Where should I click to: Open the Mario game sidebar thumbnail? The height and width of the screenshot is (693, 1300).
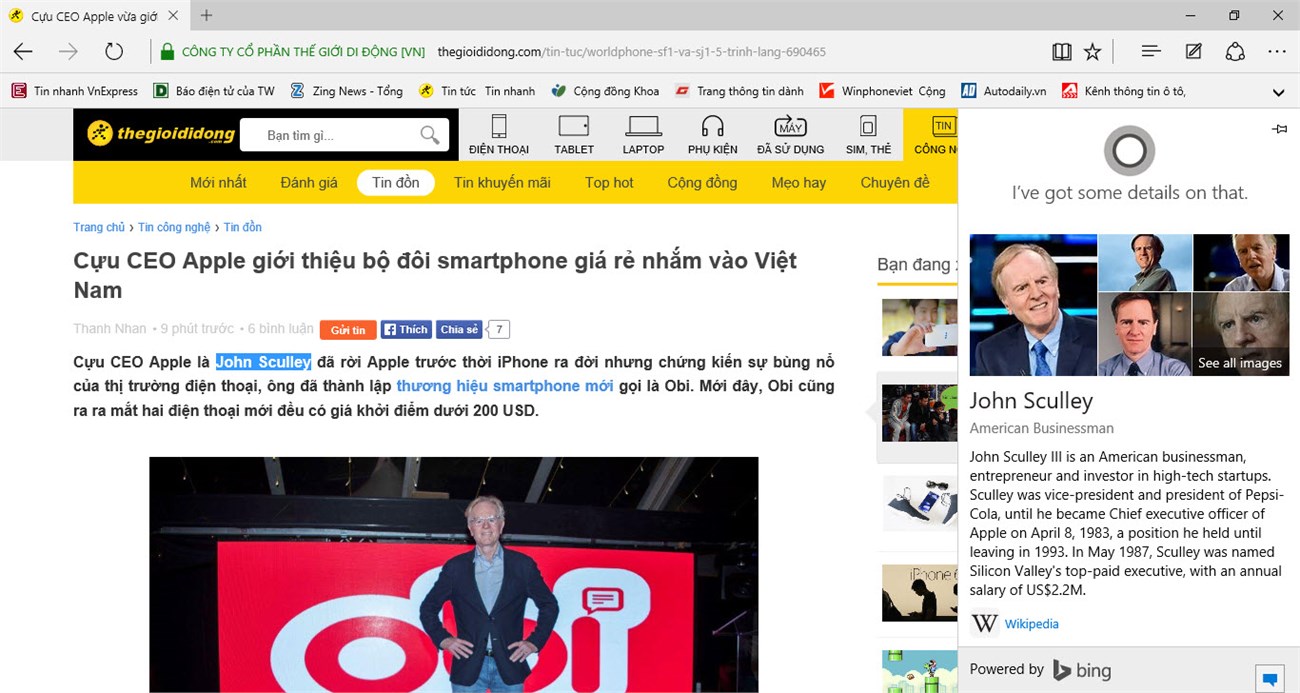point(920,672)
